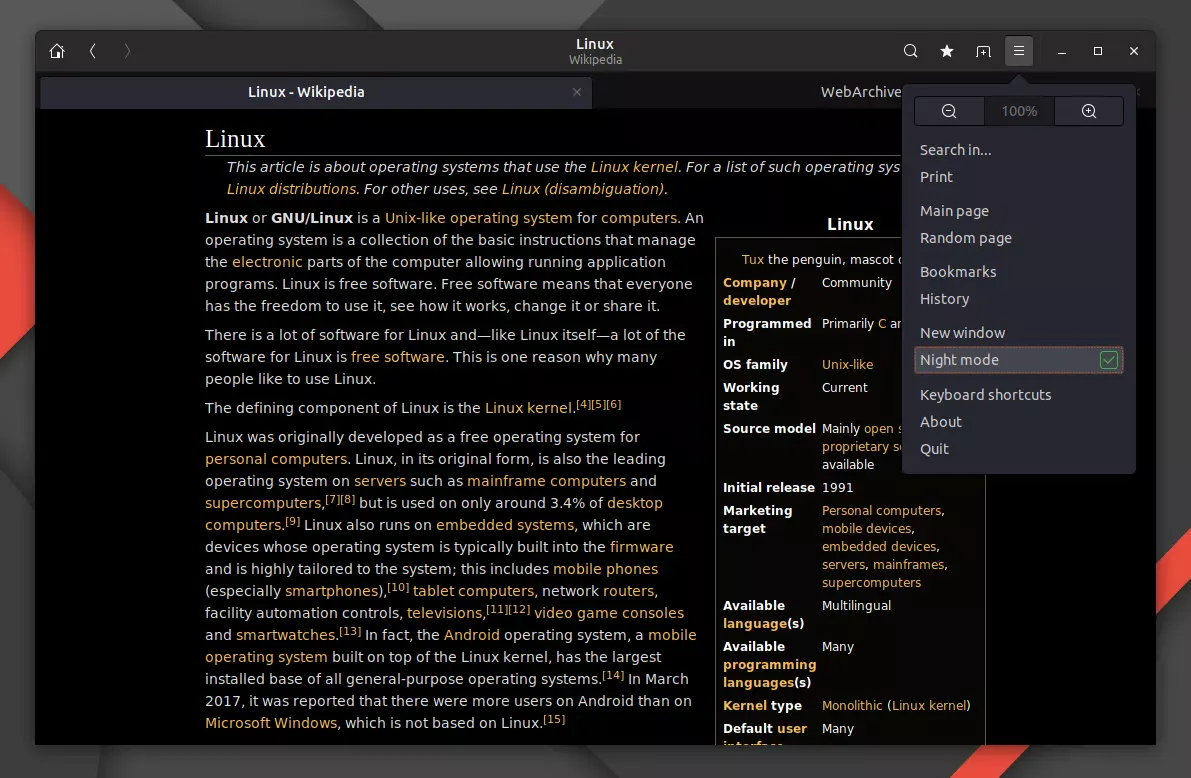
Task: Open a new tab with the plus icon
Action: 983,51
